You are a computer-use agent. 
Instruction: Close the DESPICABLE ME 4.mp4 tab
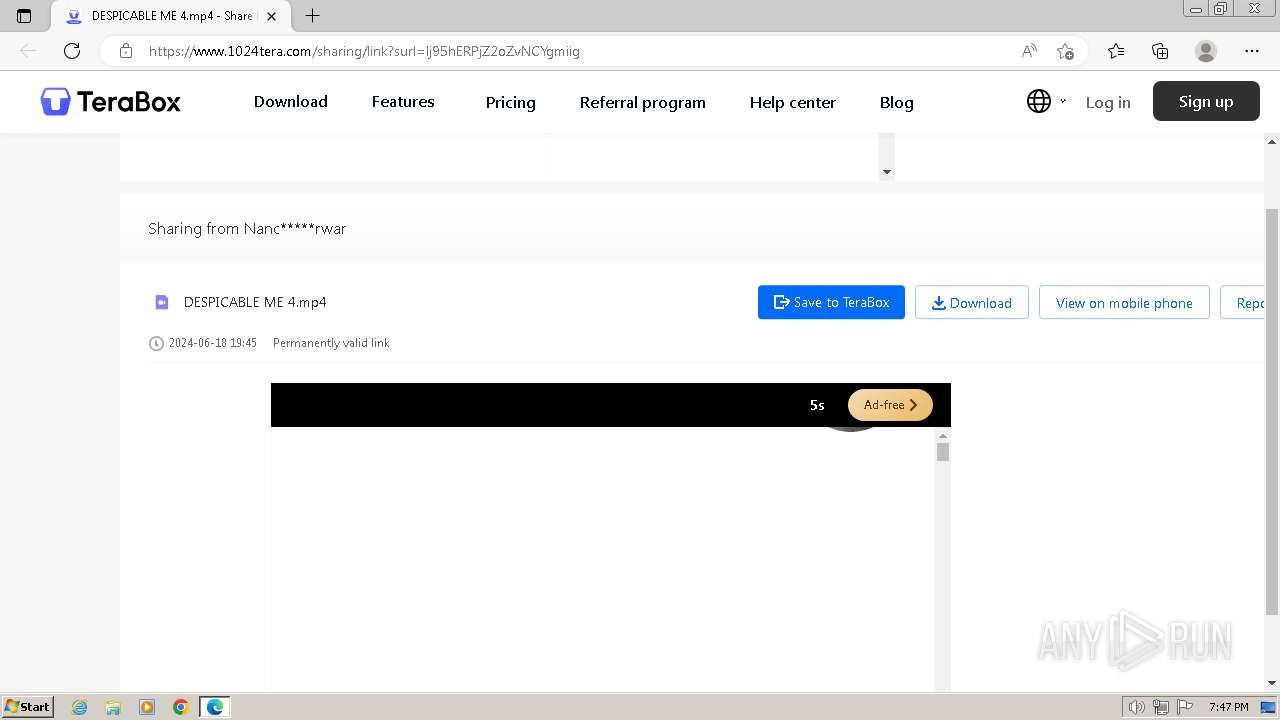tap(271, 16)
